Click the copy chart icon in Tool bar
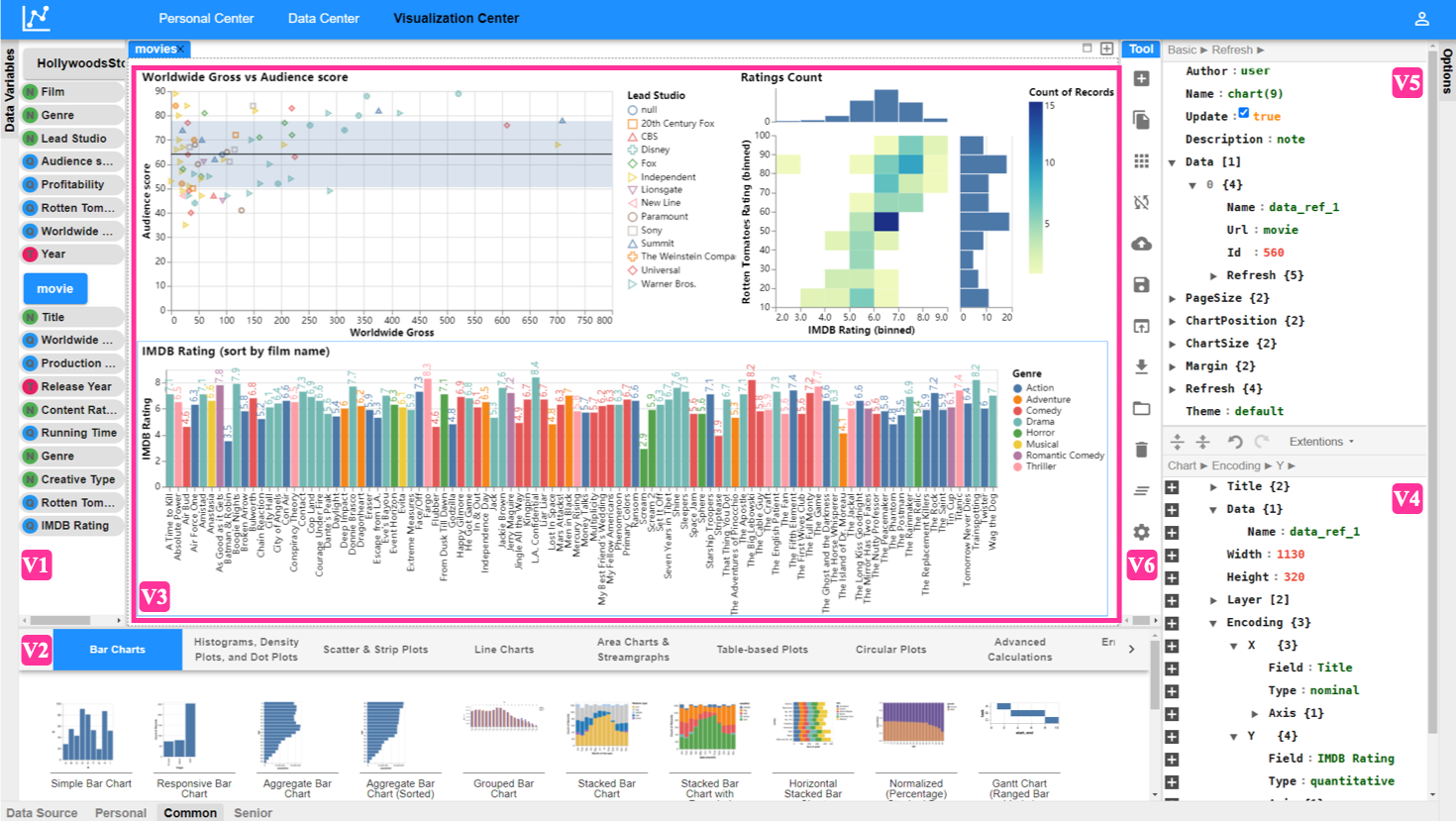The width and height of the screenshot is (1456, 821). tap(1141, 120)
